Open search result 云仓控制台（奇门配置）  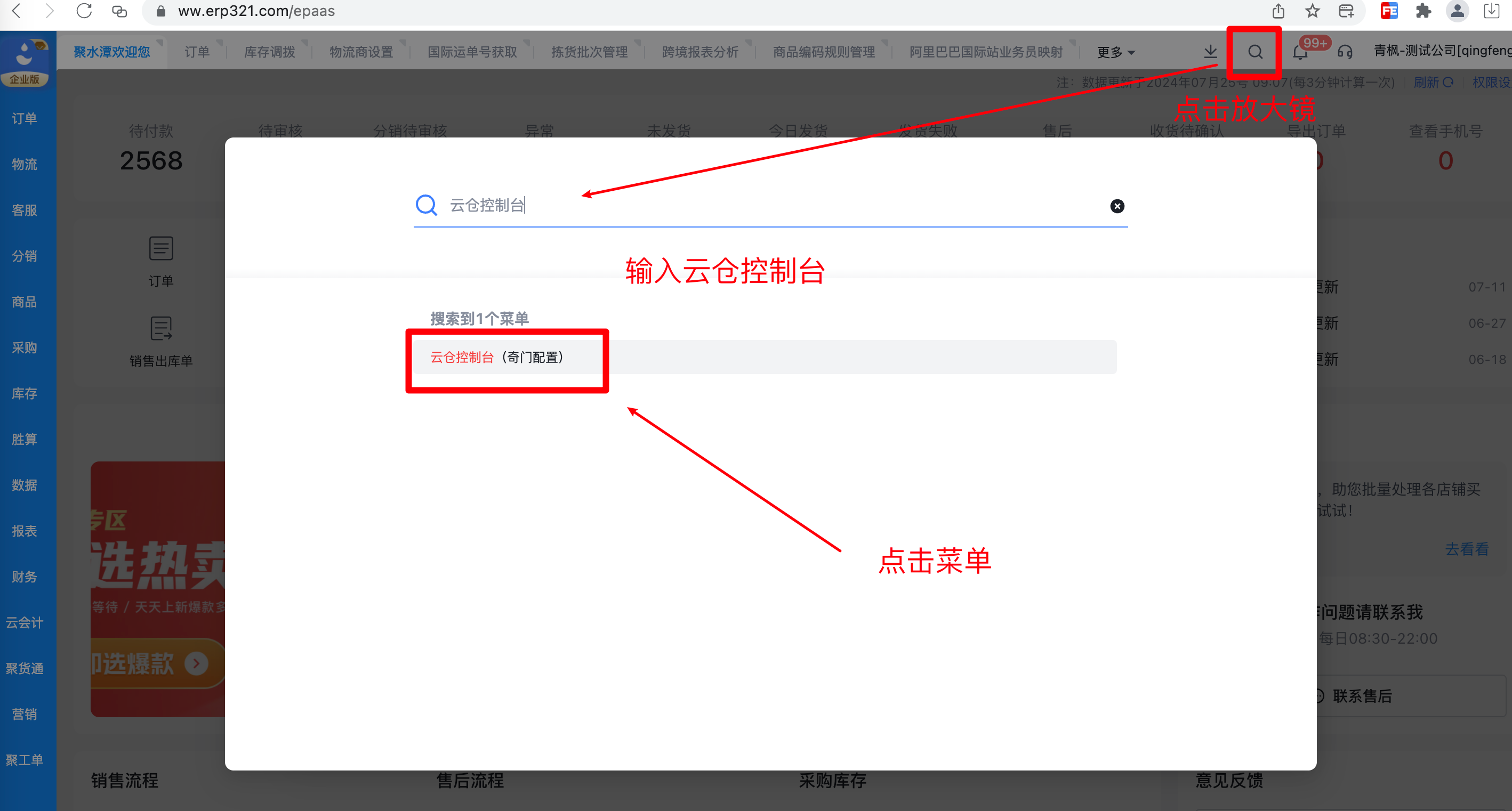pyautogui.click(x=764, y=357)
